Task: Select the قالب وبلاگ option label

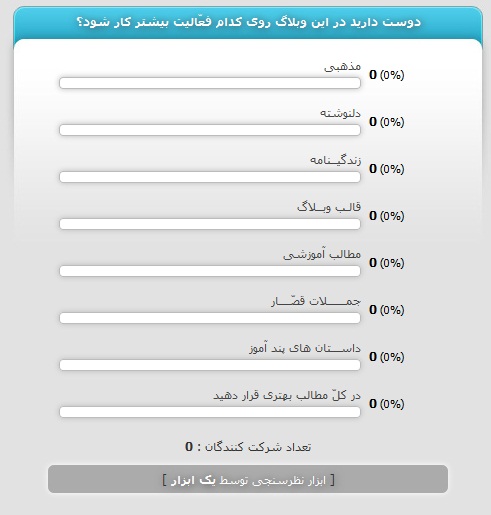Action: click(x=329, y=207)
